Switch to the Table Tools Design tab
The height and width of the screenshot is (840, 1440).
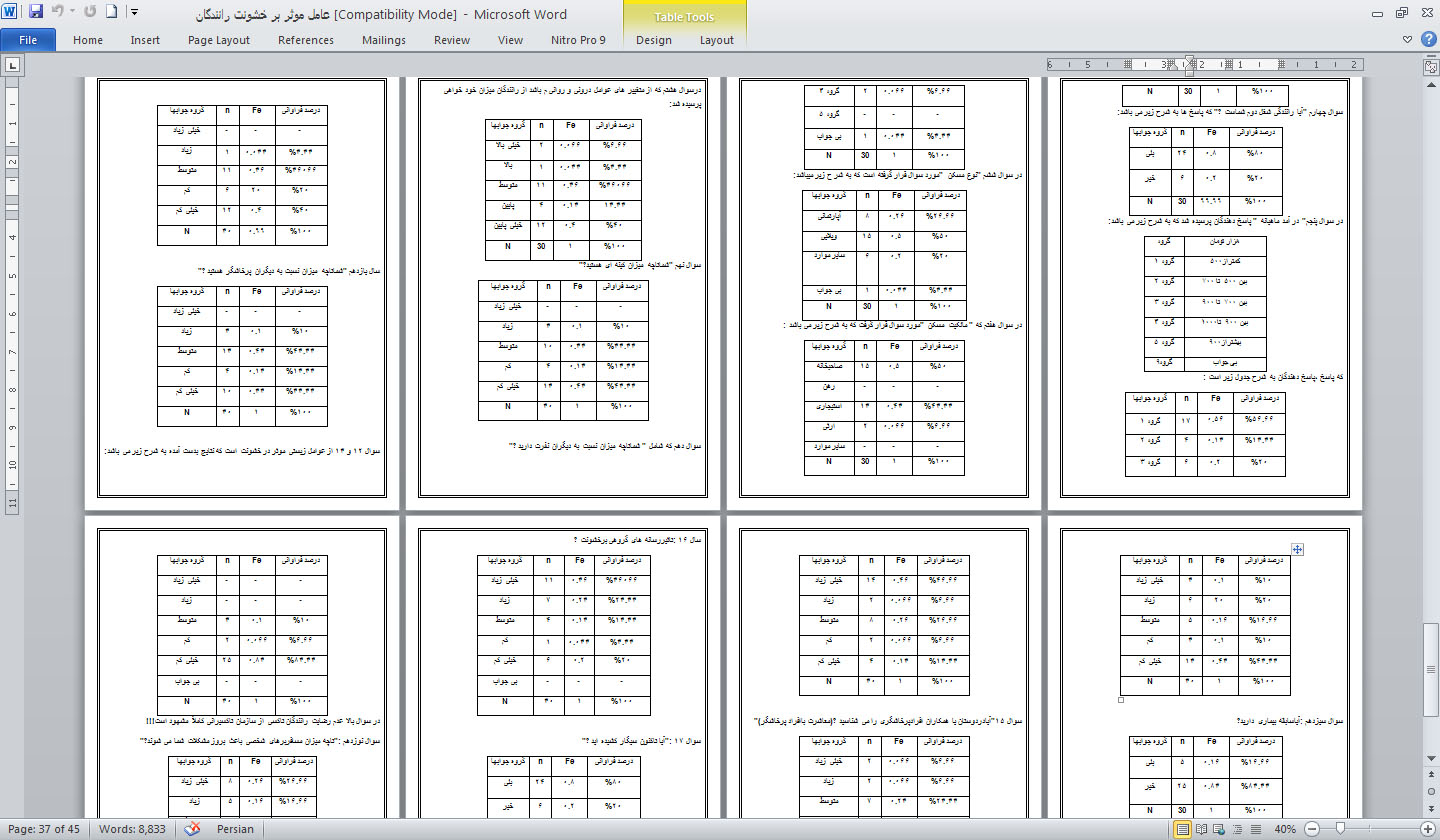[653, 40]
